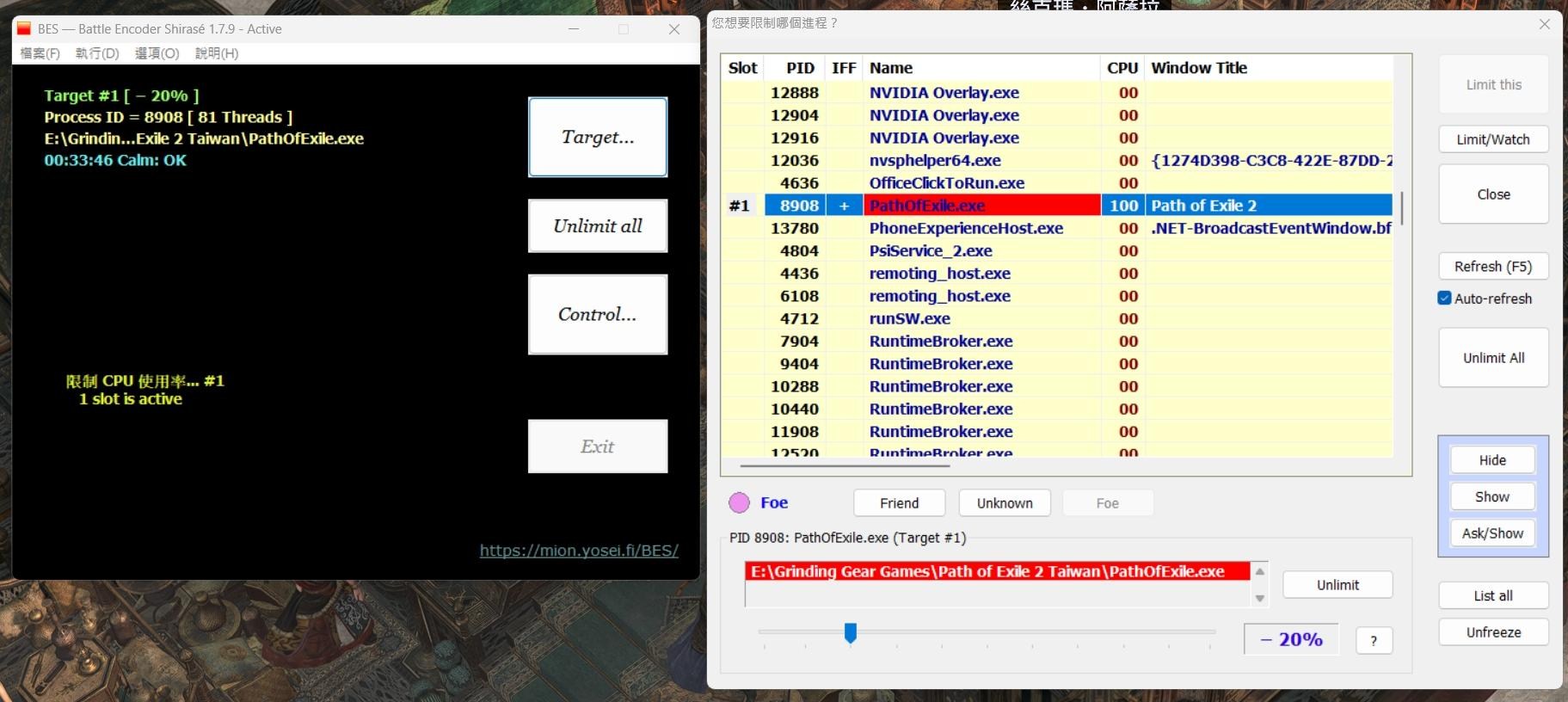1568x702 pixels.
Task: Open the 說明(H) menu
Action: pyautogui.click(x=216, y=53)
